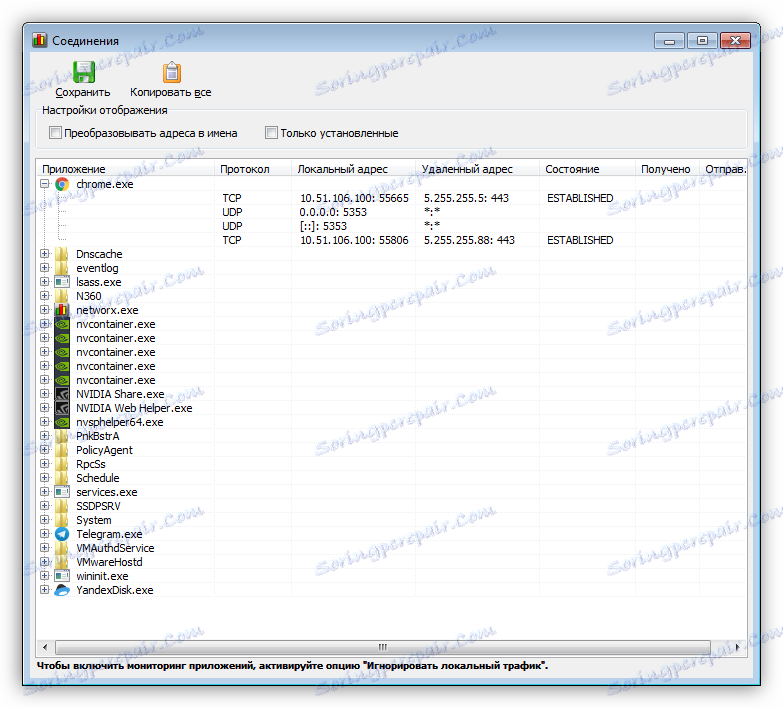This screenshot has width=783, height=708.
Task: Click the N360 folder icon
Action: (x=62, y=296)
